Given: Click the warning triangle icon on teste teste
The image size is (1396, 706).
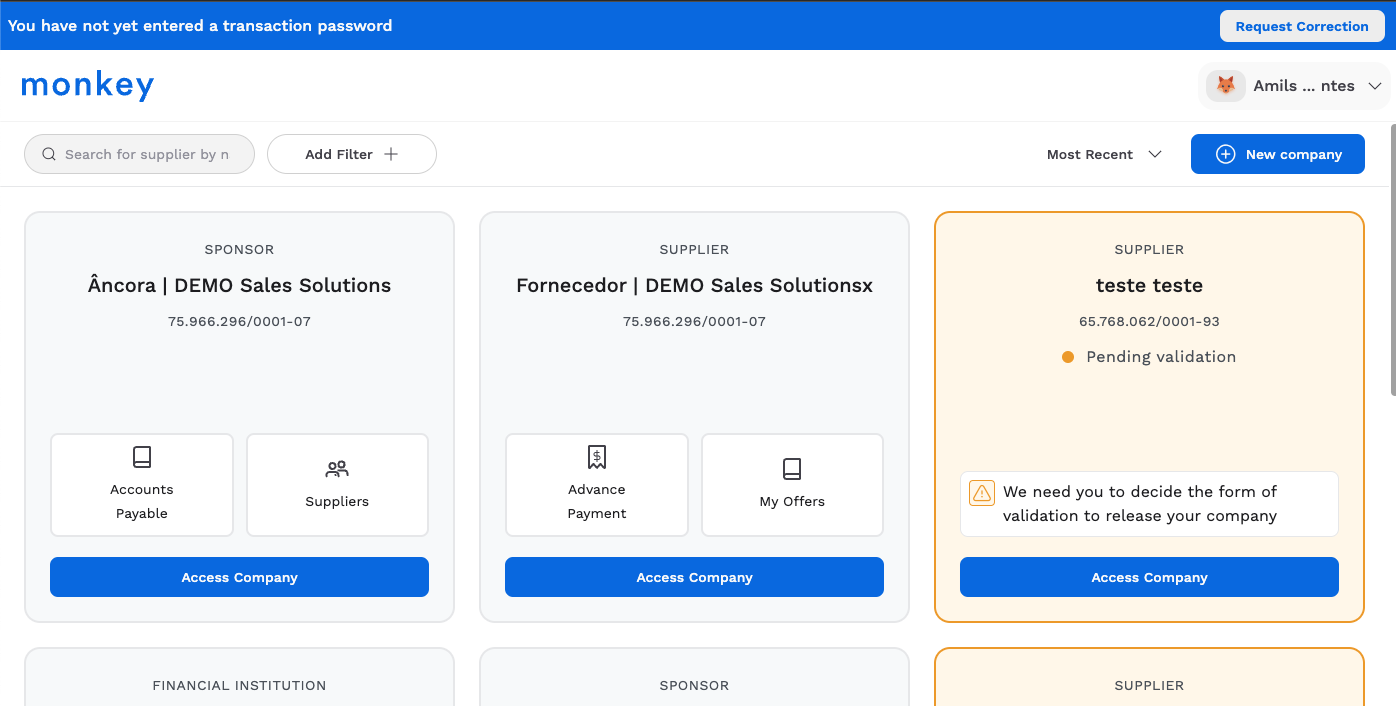Looking at the screenshot, I should coord(982,493).
